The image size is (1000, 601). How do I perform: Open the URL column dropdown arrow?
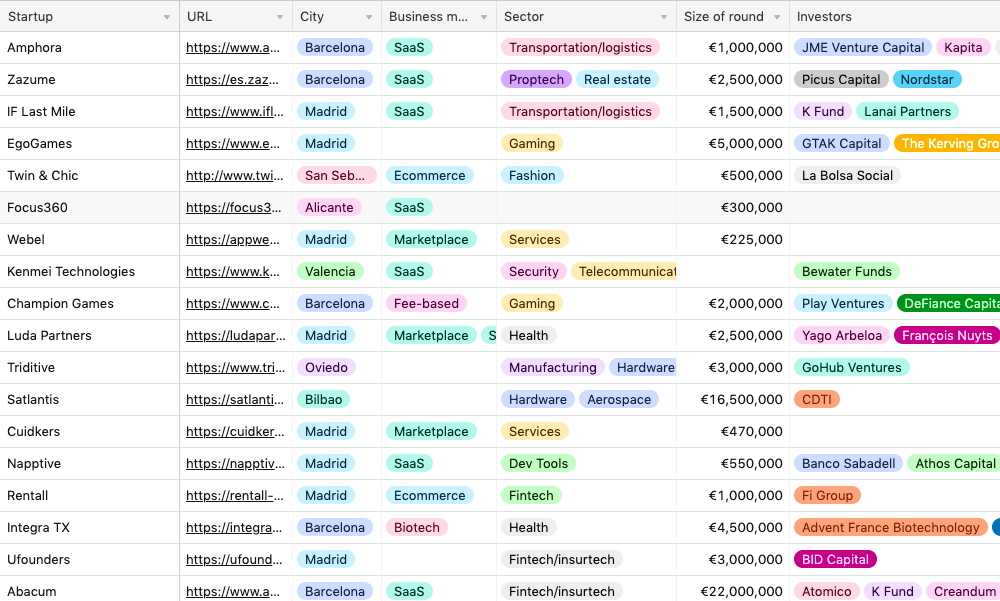click(279, 17)
